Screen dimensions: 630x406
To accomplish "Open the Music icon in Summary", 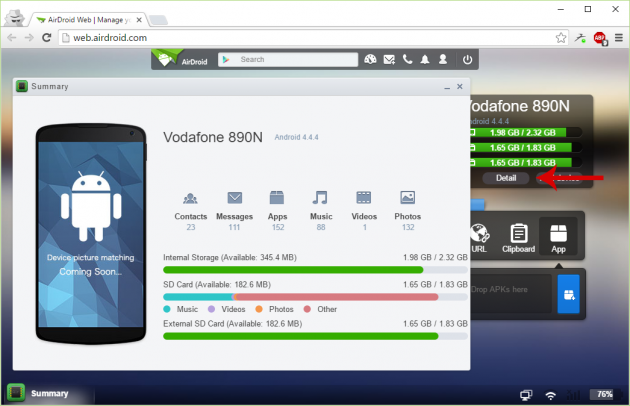I will pyautogui.click(x=320, y=198).
